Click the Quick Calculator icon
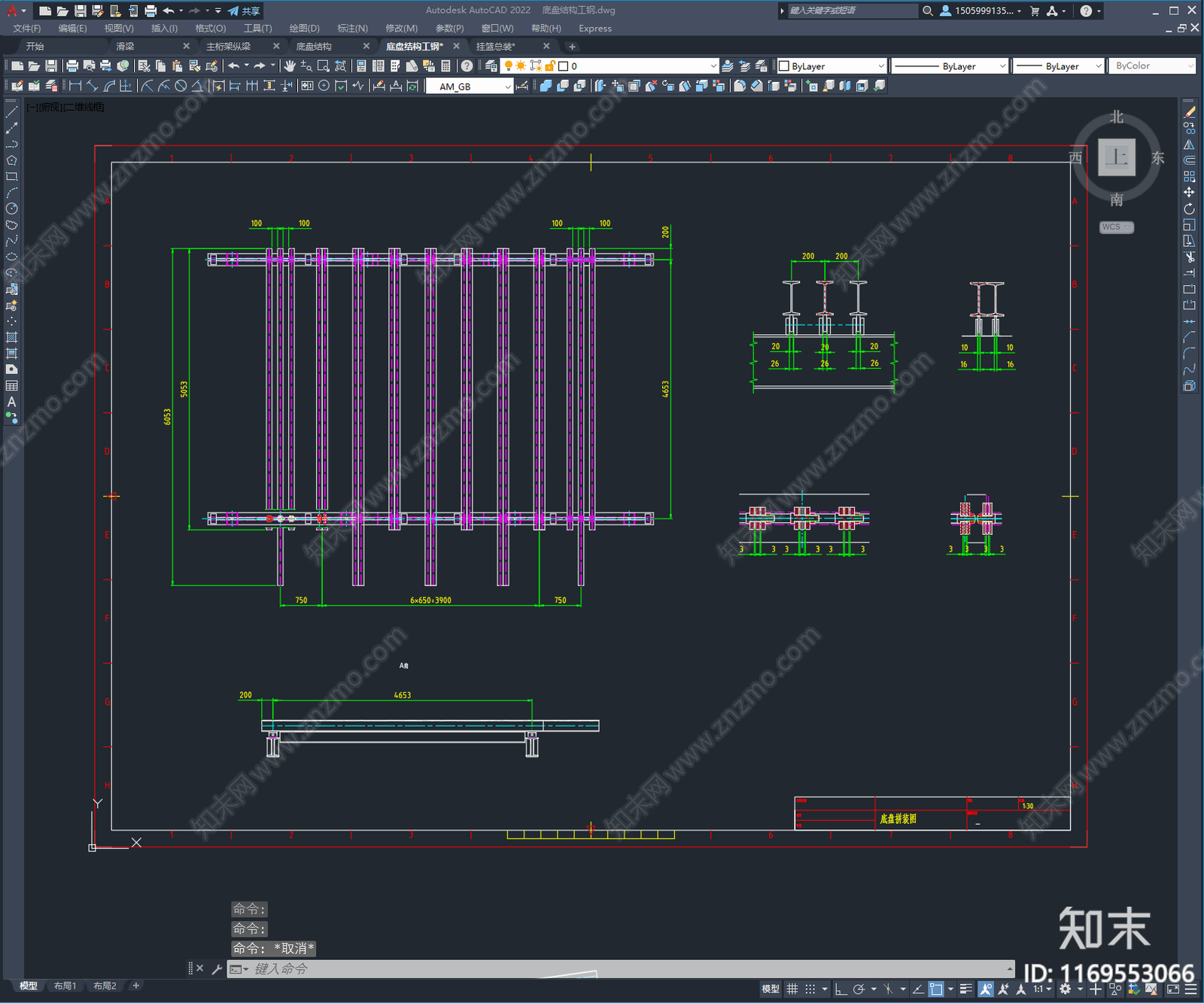The width and height of the screenshot is (1204, 1003). click(x=445, y=66)
